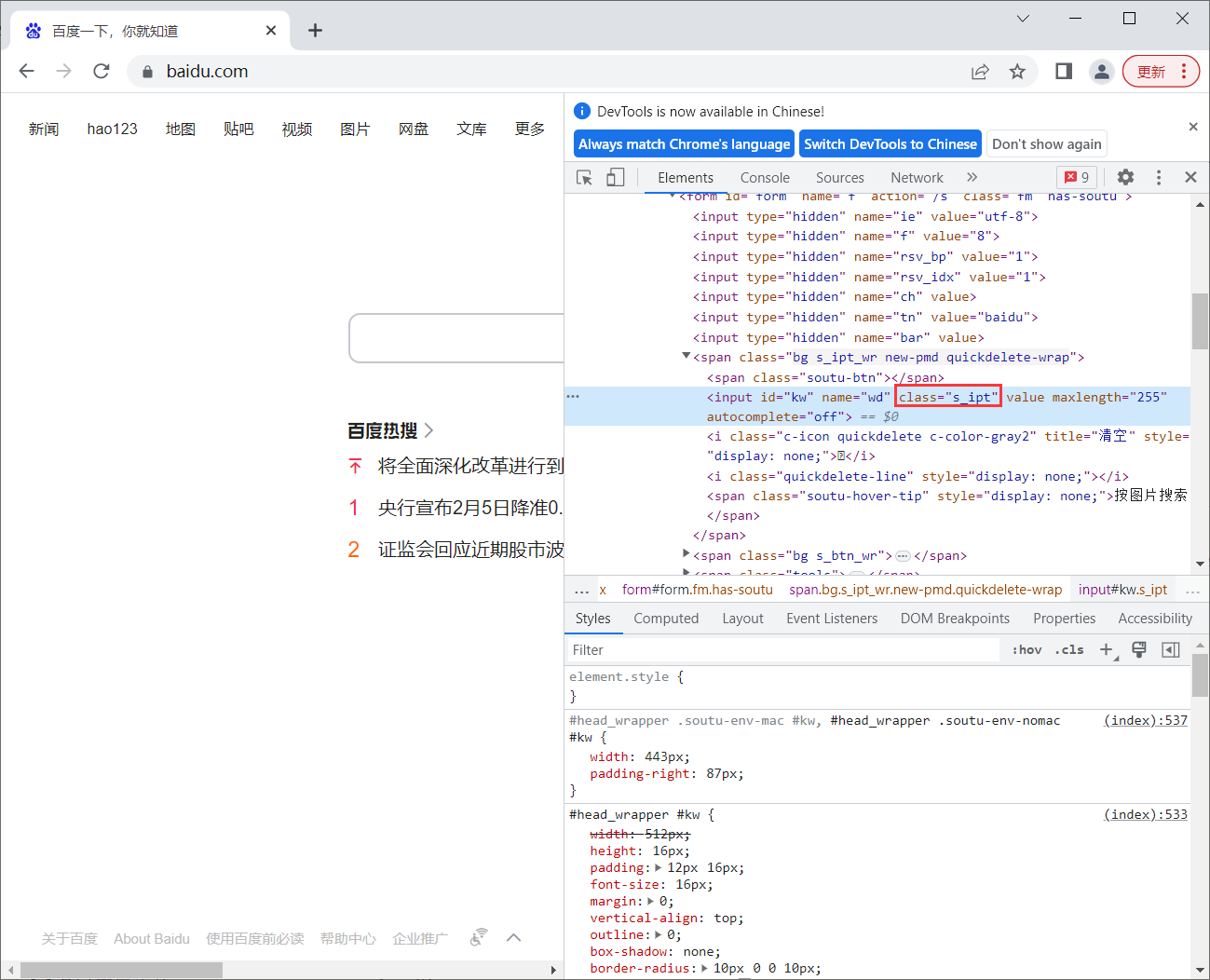This screenshot has height=980, width=1210.
Task: Click Don't show again
Action: click(1047, 143)
